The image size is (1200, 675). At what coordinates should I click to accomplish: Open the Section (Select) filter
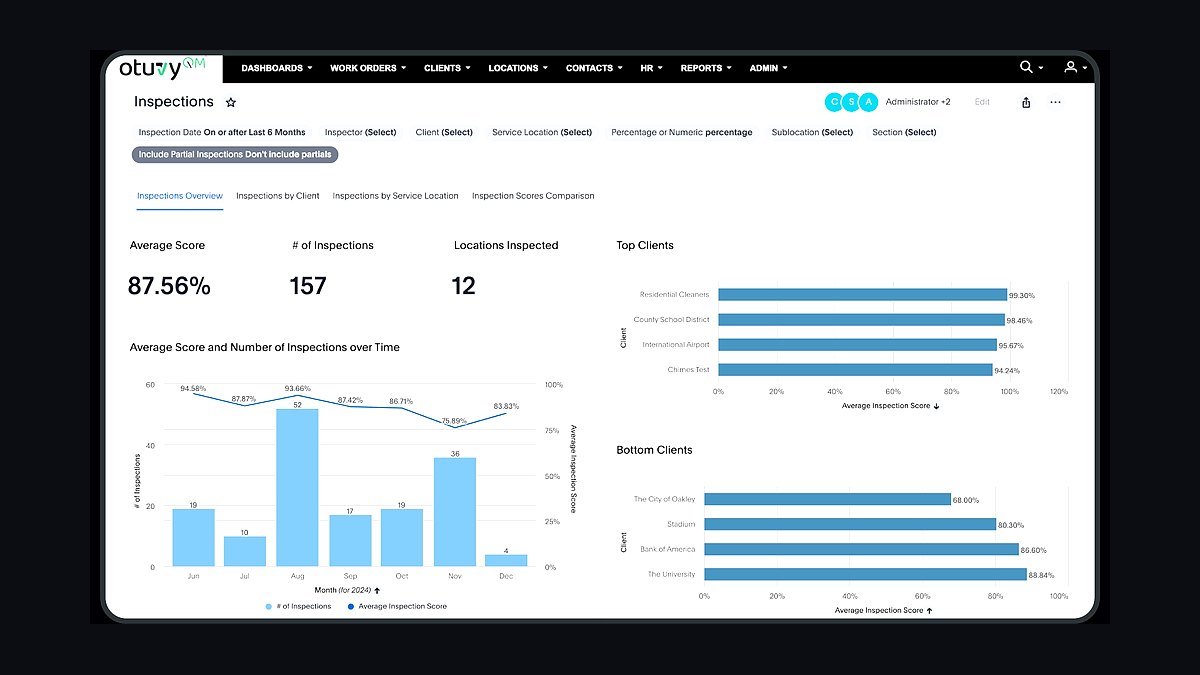[904, 132]
